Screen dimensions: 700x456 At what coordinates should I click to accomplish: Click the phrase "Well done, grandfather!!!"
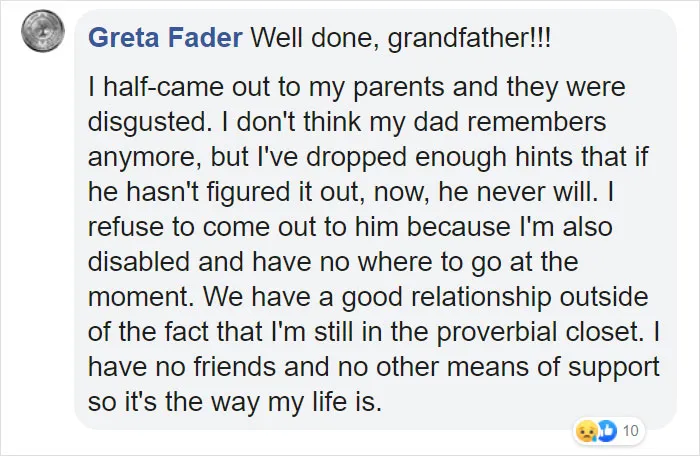click(401, 38)
